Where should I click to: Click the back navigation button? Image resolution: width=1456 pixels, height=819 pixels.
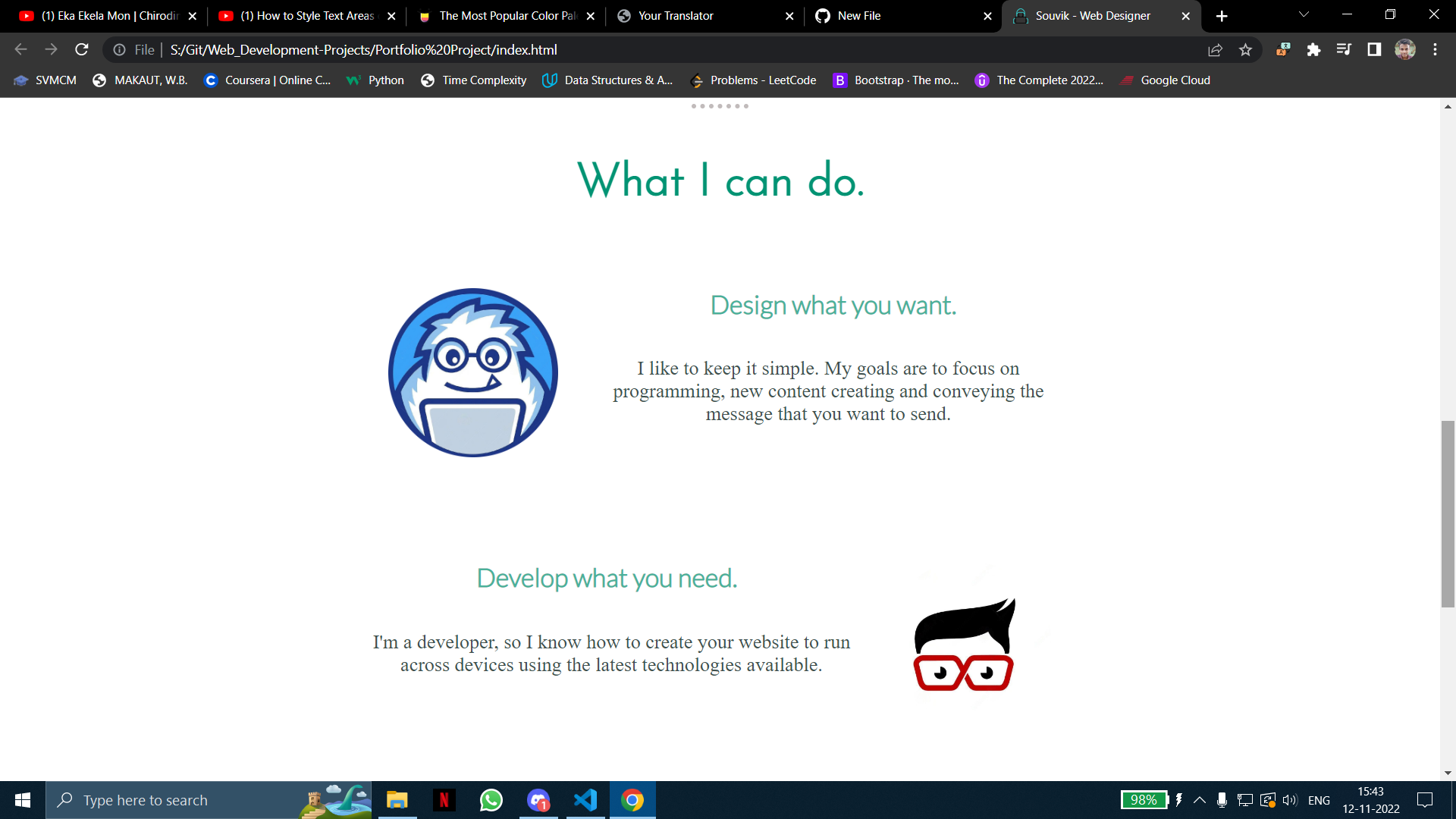tap(20, 49)
